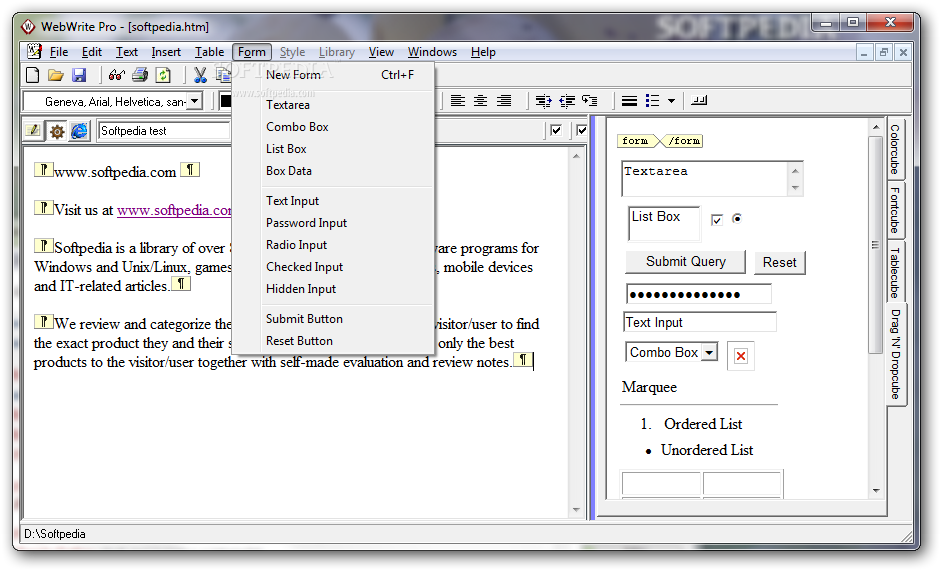Click the page title field 'Softpedia test'

pos(164,131)
